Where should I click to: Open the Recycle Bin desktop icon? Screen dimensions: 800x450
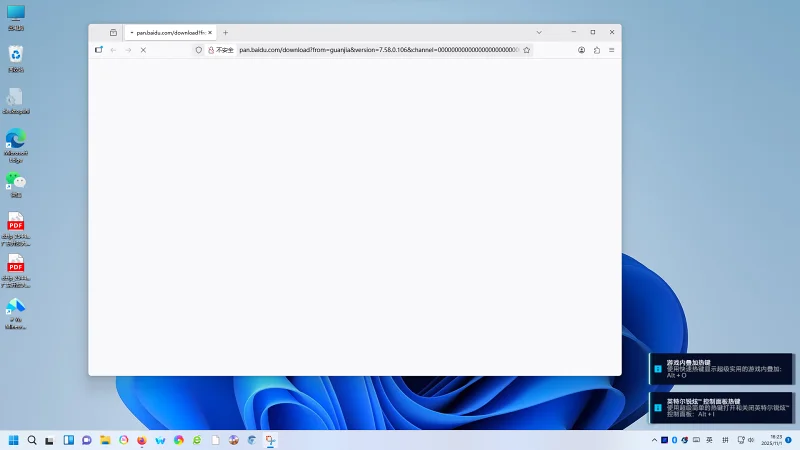[16, 58]
